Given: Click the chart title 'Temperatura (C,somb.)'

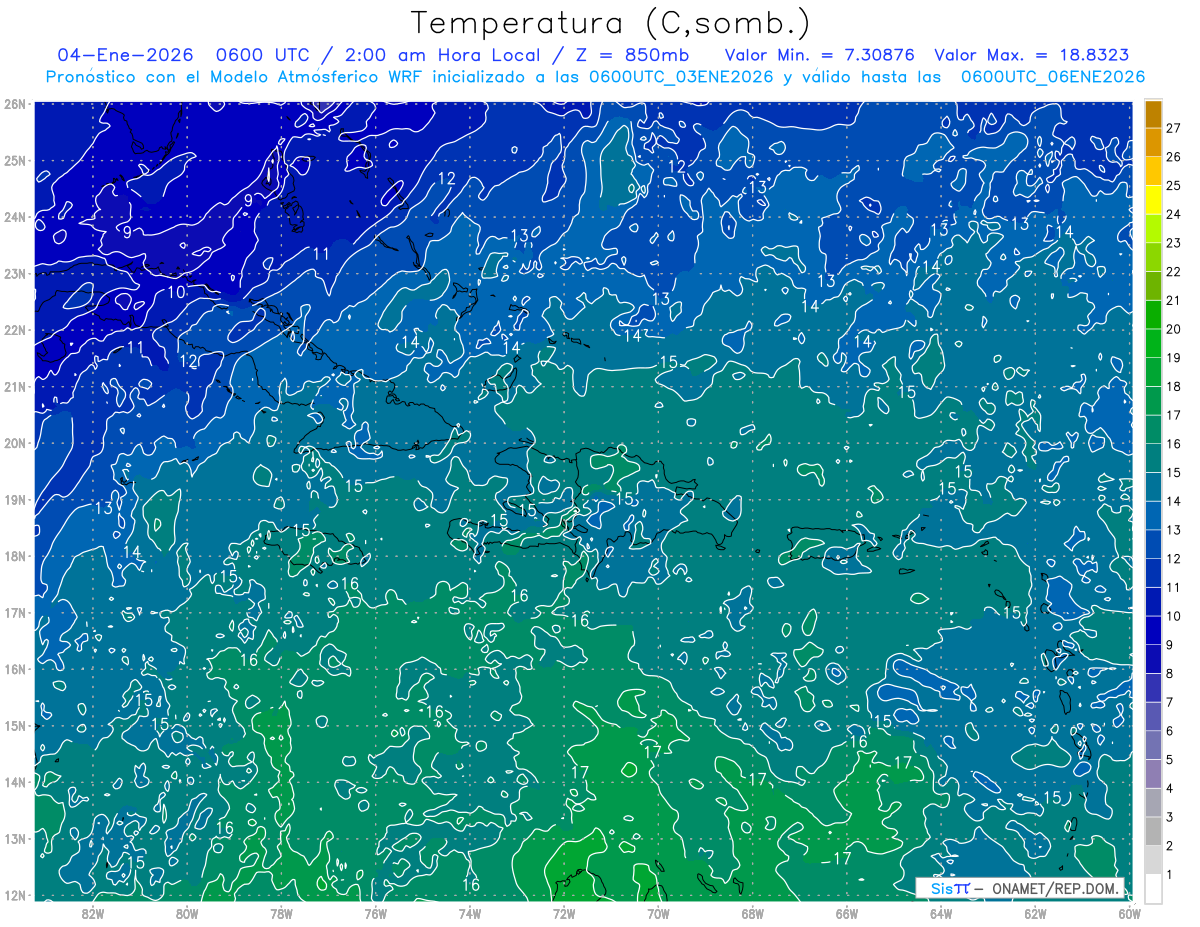Looking at the screenshot, I should [x=611, y=22].
